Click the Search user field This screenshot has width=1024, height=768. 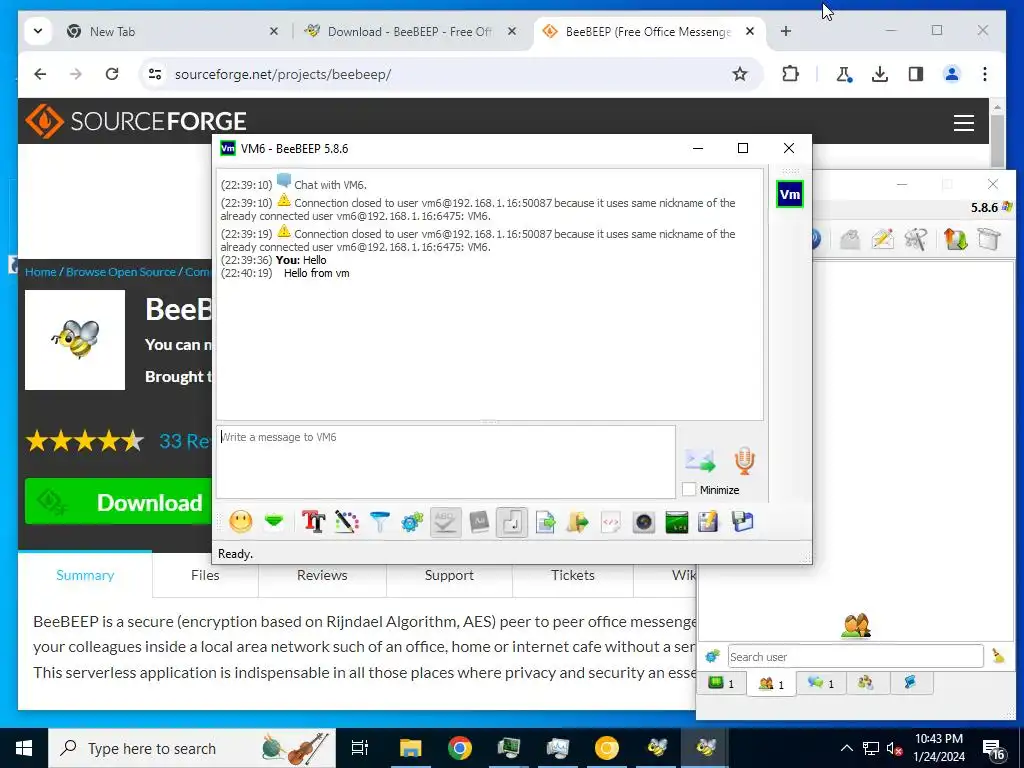coord(855,656)
